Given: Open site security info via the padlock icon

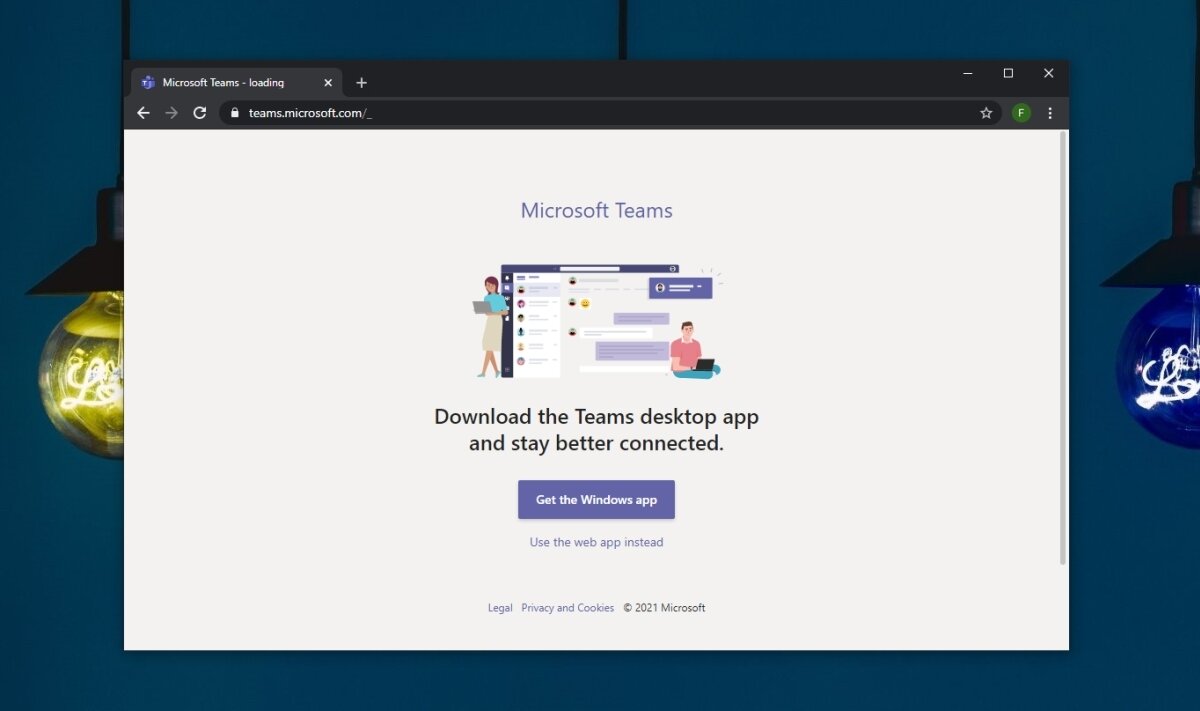Looking at the screenshot, I should coord(234,113).
